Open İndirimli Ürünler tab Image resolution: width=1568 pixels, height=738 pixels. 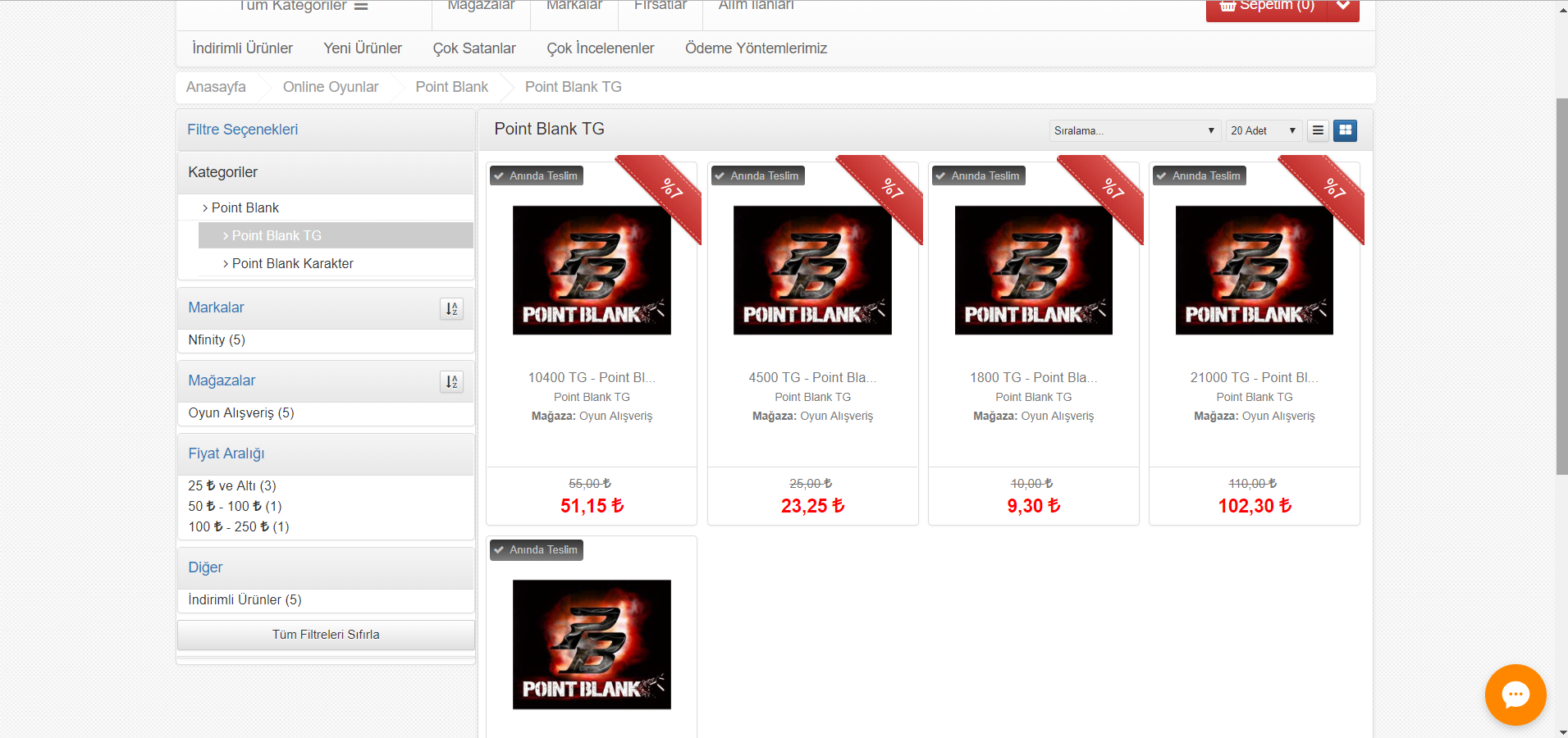(x=242, y=48)
